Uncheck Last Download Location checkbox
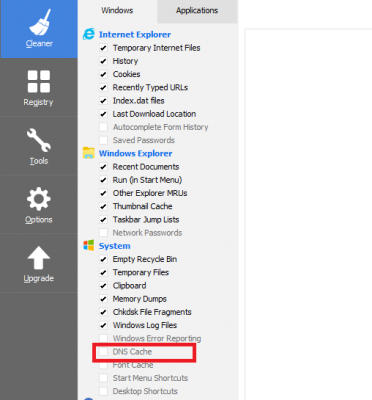 (103, 114)
